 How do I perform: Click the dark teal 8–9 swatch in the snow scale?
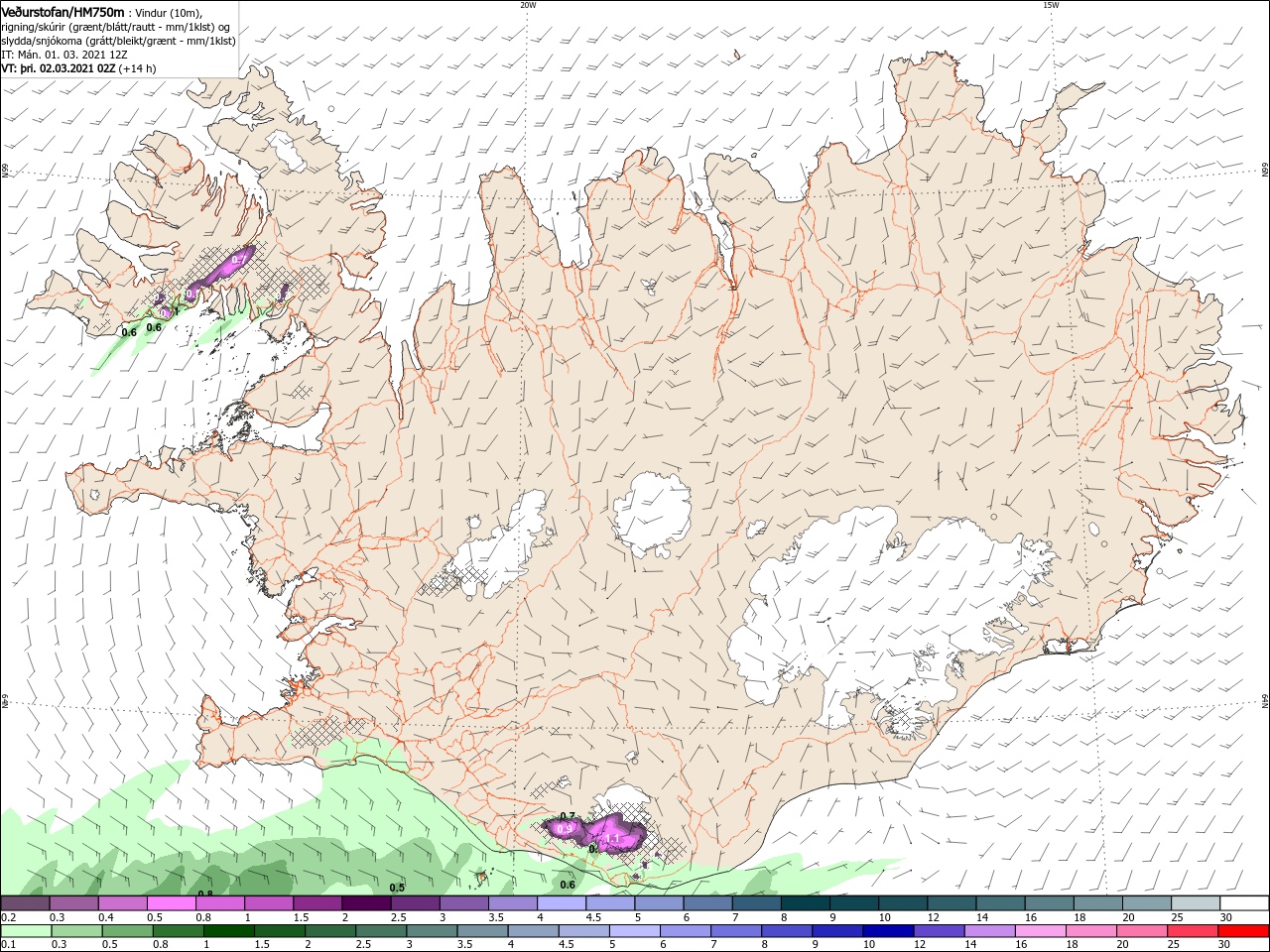(805, 903)
